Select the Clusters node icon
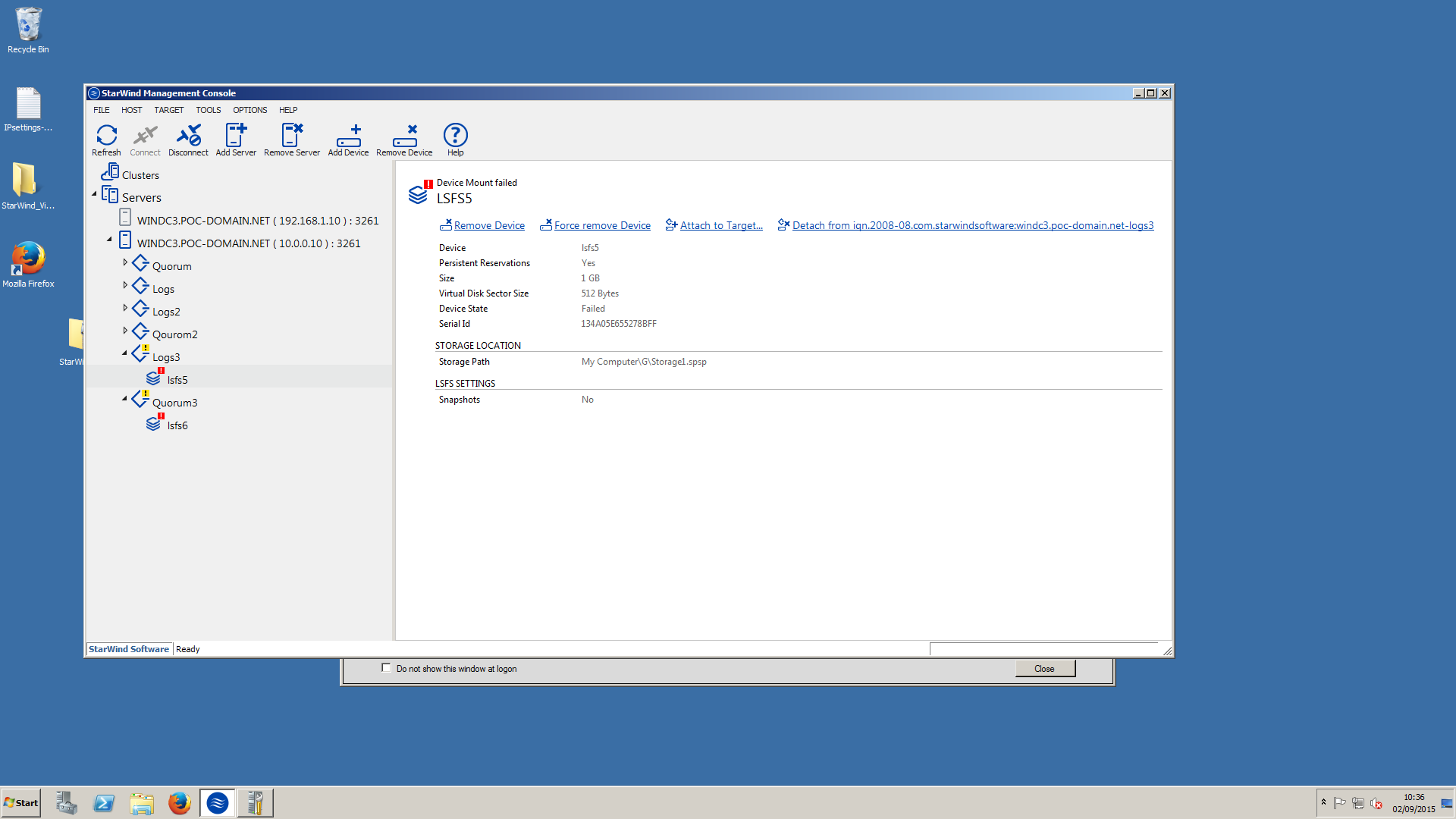This screenshot has width=1456, height=819. click(x=110, y=172)
